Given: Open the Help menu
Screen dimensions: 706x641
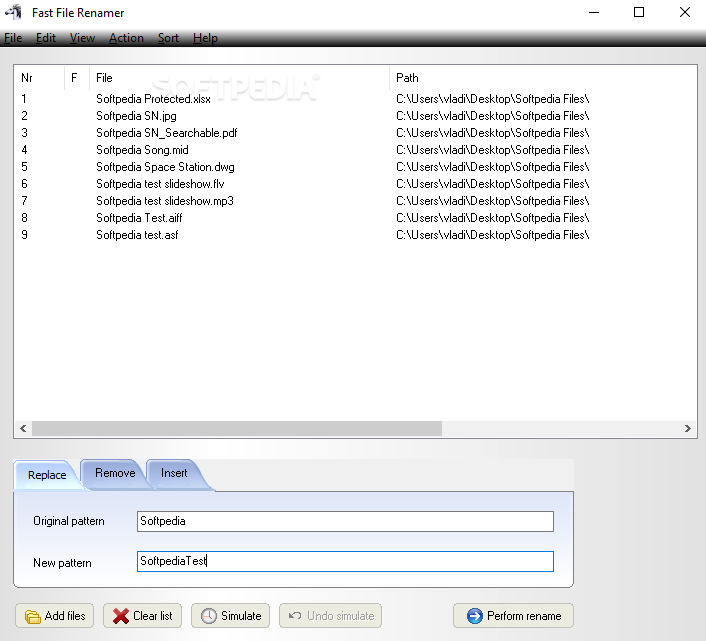Looking at the screenshot, I should pos(205,38).
